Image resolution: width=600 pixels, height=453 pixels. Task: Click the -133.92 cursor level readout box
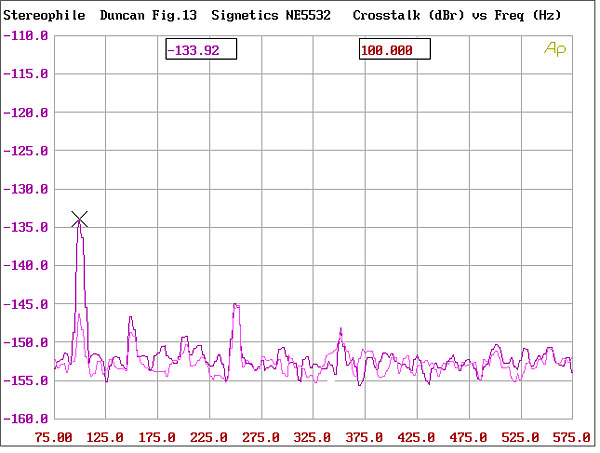point(201,49)
